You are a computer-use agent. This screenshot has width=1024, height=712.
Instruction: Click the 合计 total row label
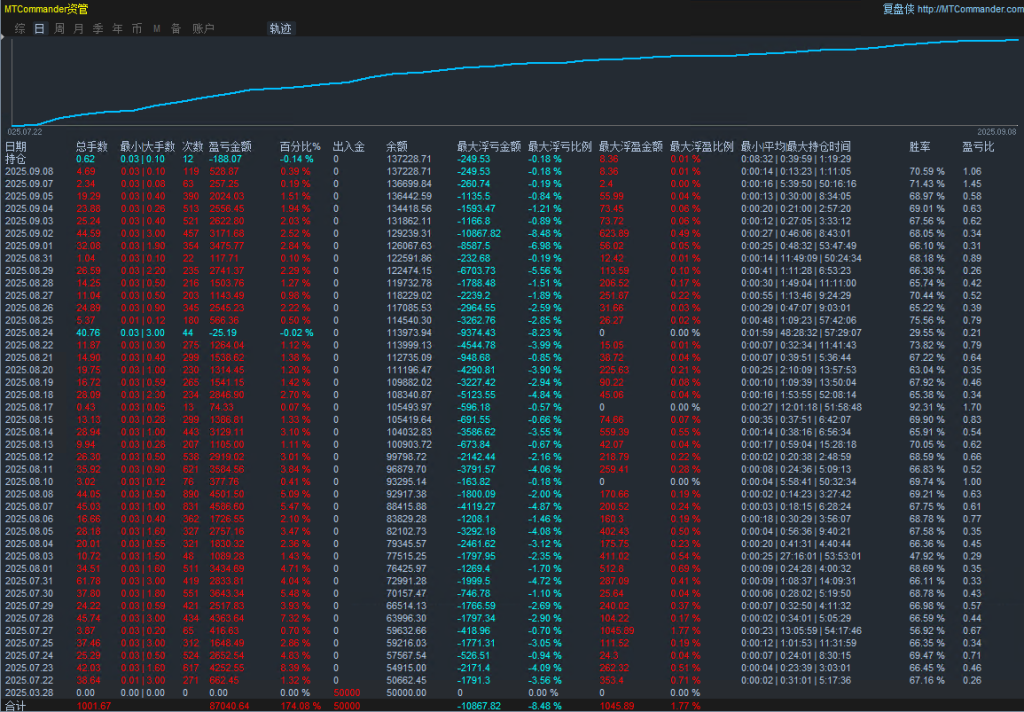16,705
